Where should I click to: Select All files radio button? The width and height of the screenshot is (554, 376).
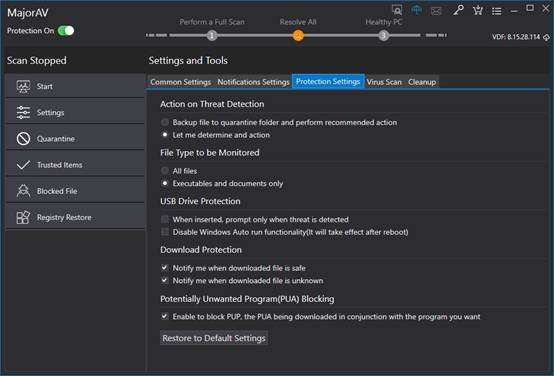(165, 171)
